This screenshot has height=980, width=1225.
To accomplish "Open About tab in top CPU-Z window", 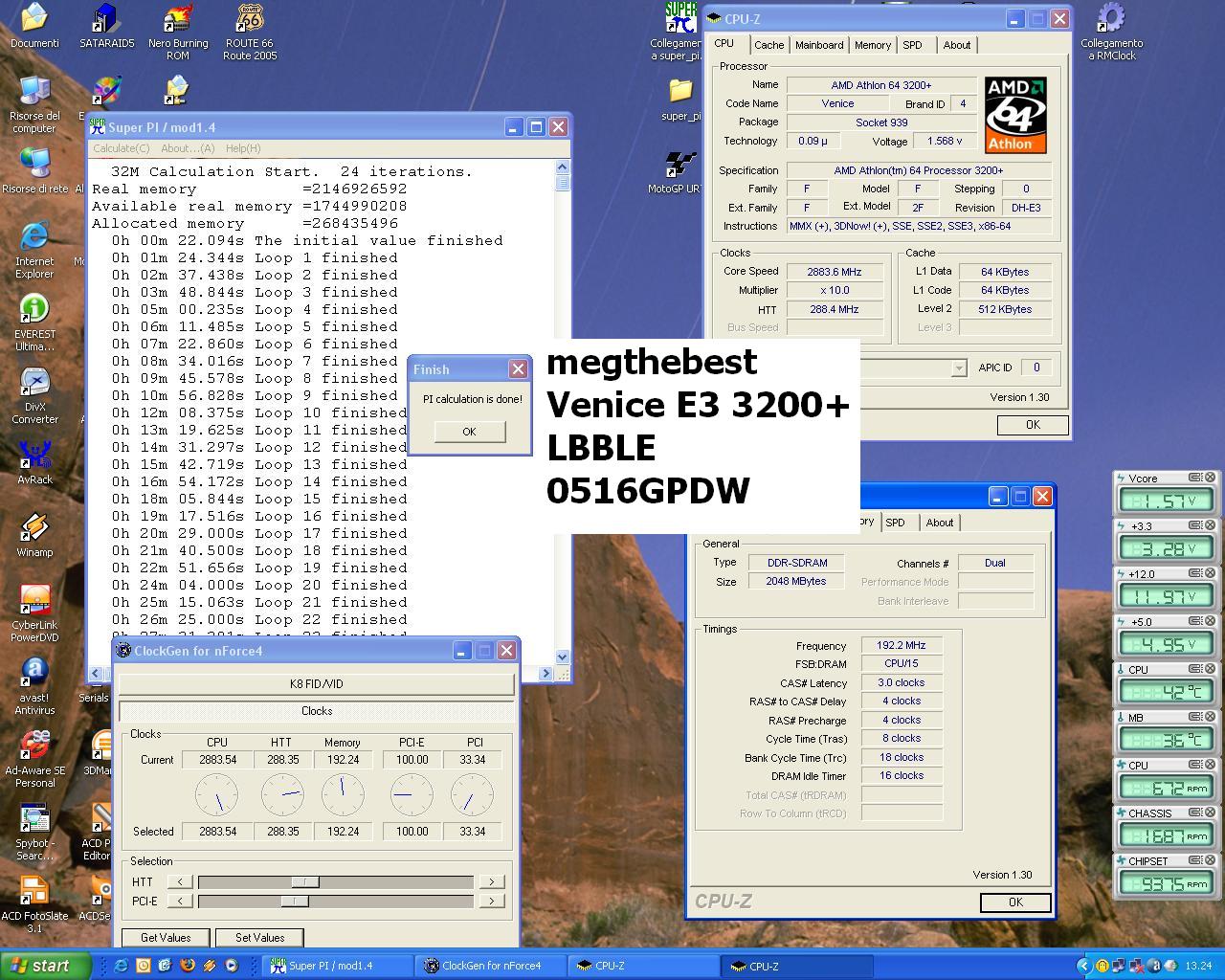I will pyautogui.click(x=956, y=45).
